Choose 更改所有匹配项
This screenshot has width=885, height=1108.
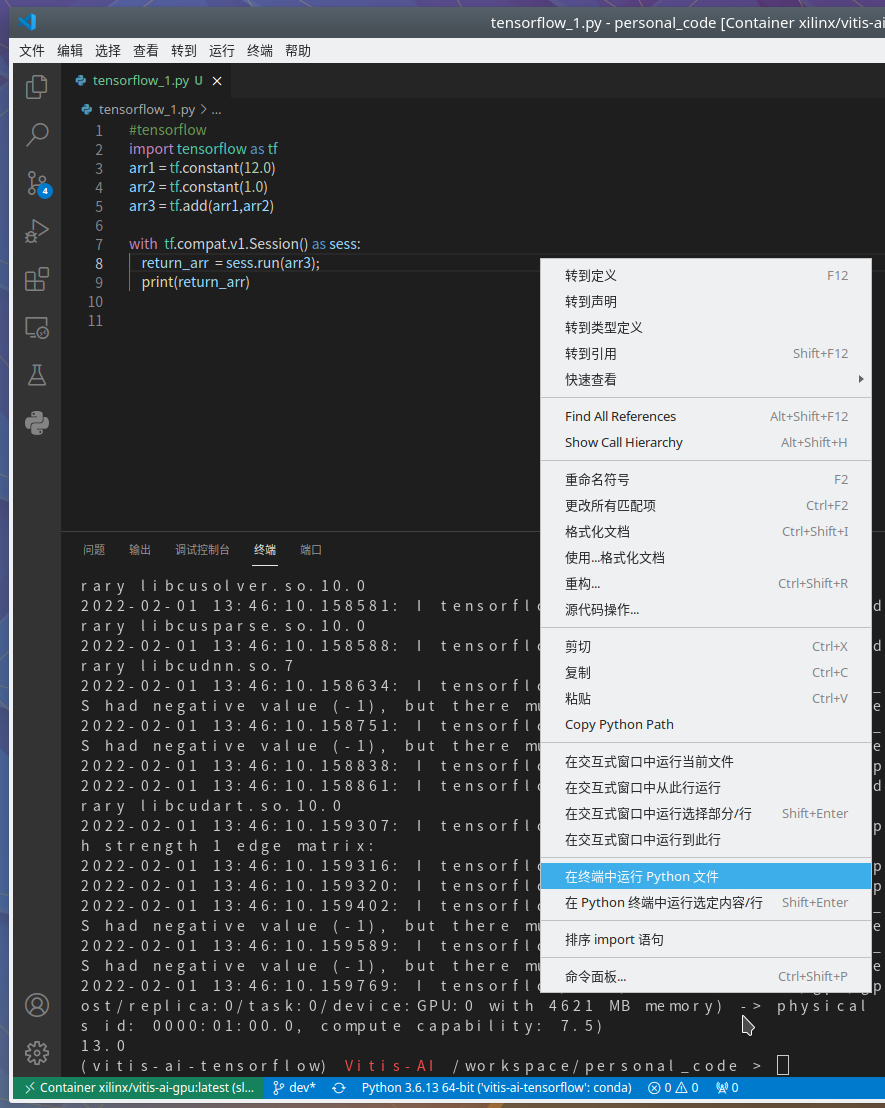[705, 505]
